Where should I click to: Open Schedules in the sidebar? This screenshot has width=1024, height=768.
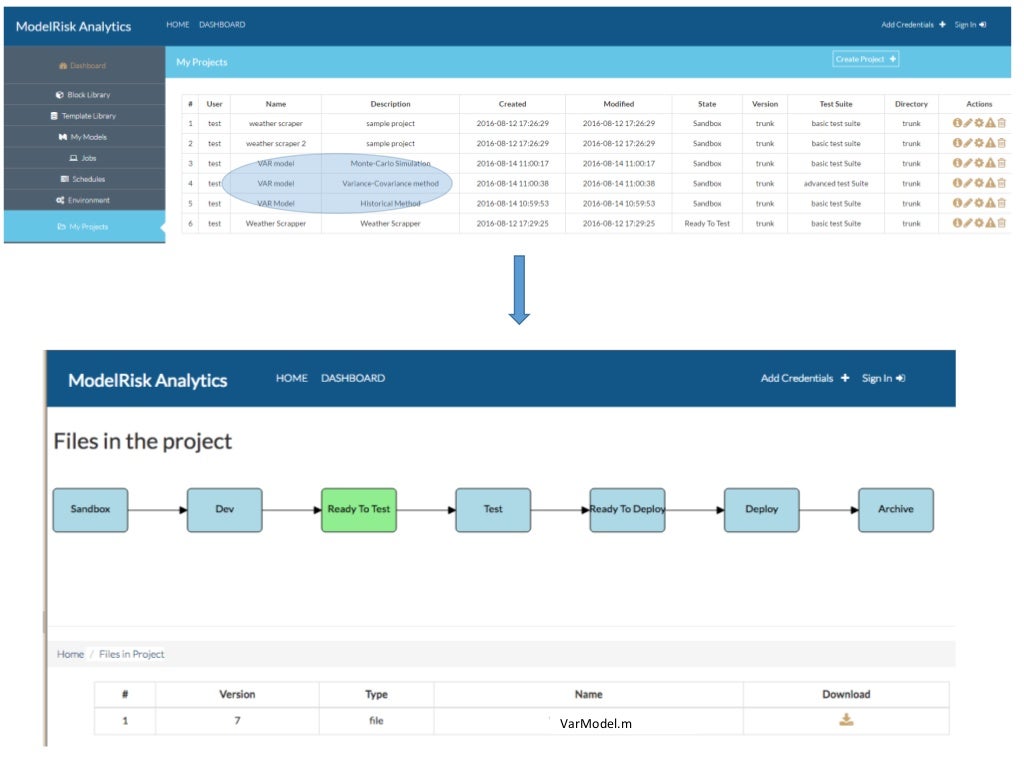coord(83,179)
